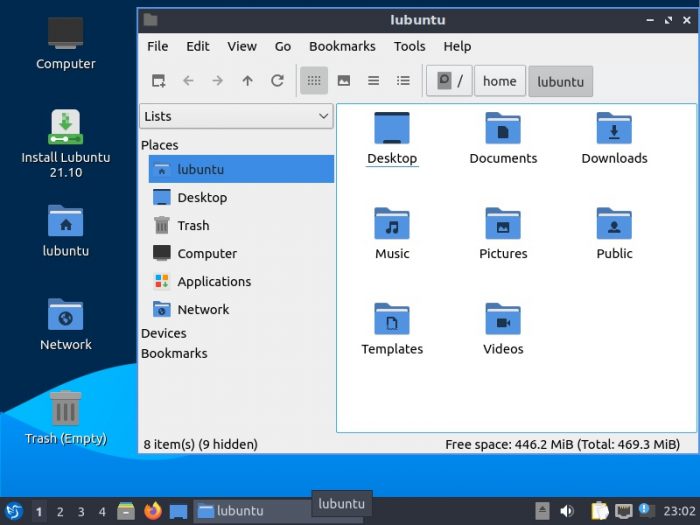Open the Tools menu
This screenshot has height=525, width=700.
[409, 46]
